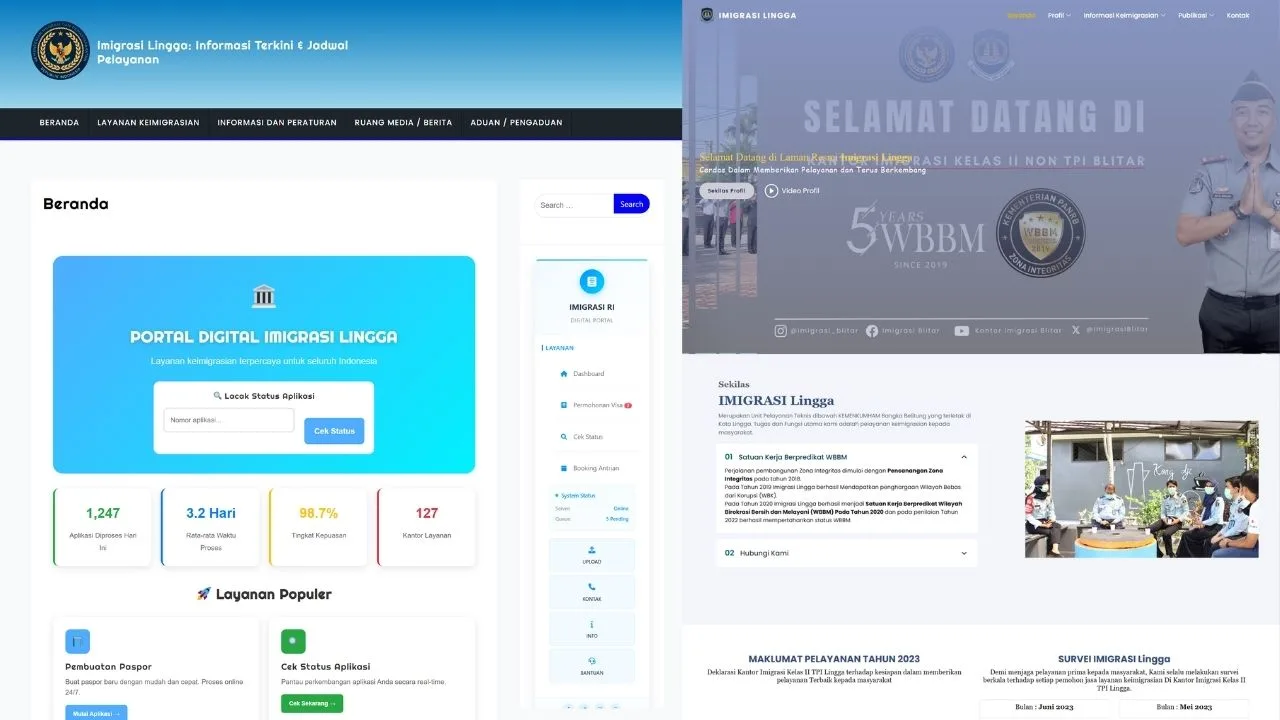
Task: Open the Aduan / Pengaduan menu item
Action: click(516, 123)
